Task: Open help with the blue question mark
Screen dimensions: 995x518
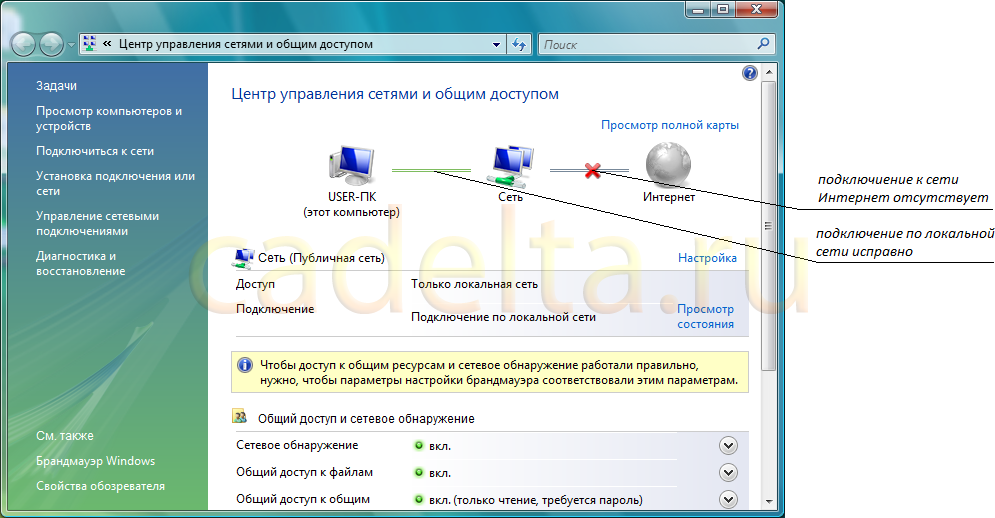Action: [x=750, y=74]
